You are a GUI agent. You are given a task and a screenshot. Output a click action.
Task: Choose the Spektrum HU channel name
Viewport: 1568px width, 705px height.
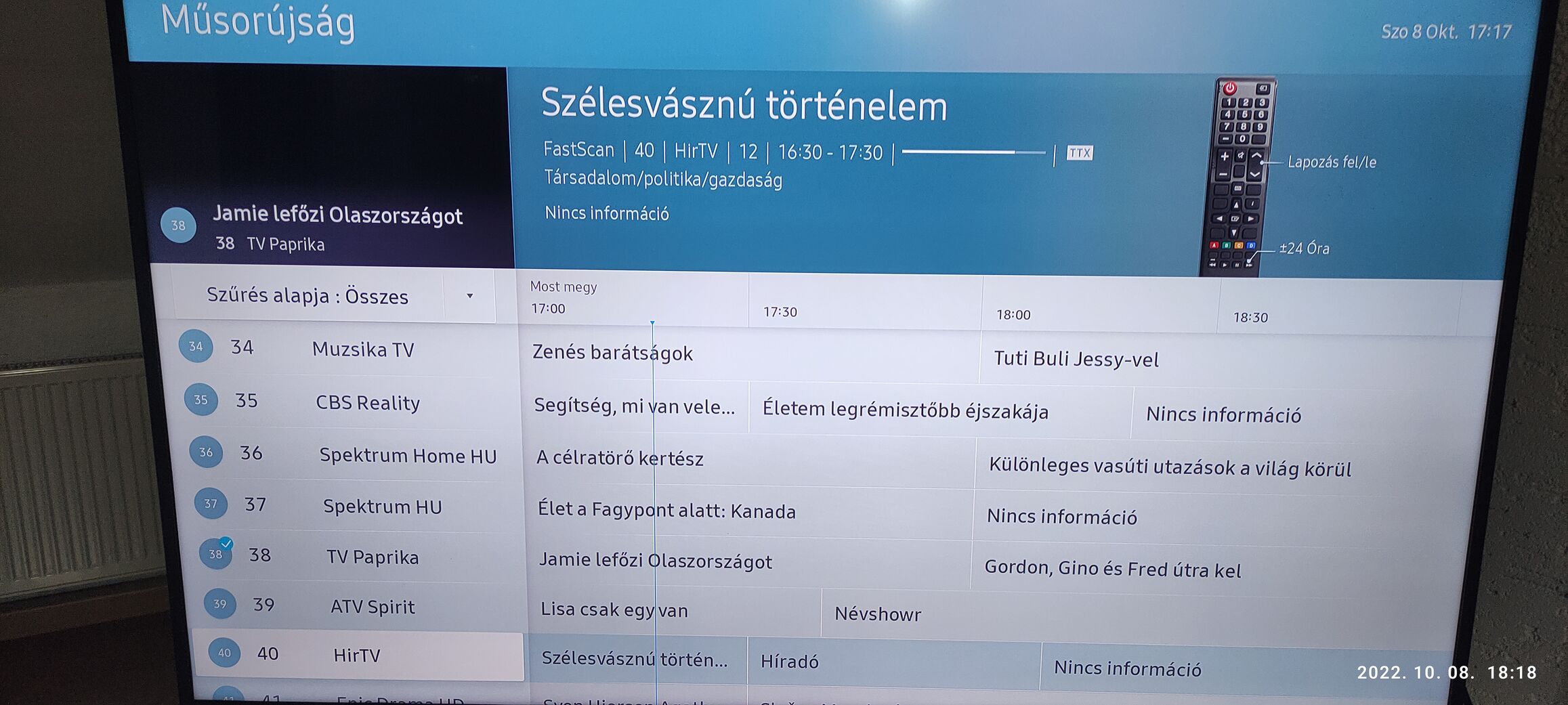click(383, 507)
